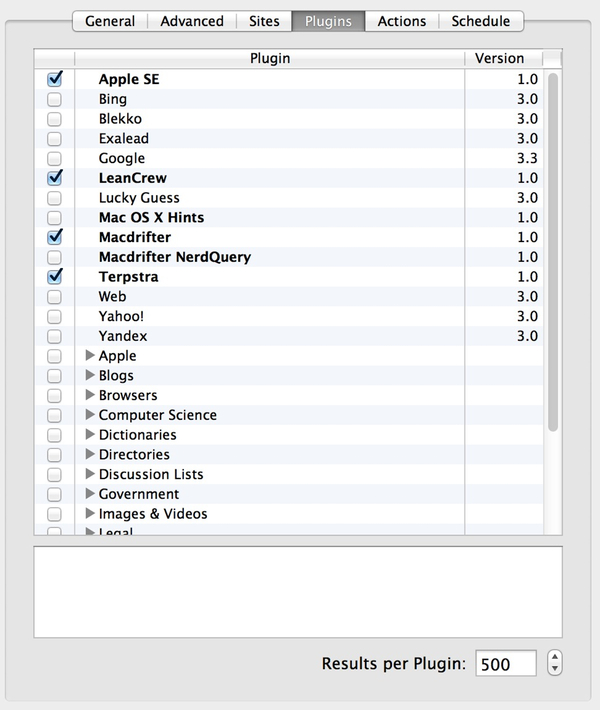The width and height of the screenshot is (600, 710).
Task: Select the Yahoo! plugin name
Action: 121,316
